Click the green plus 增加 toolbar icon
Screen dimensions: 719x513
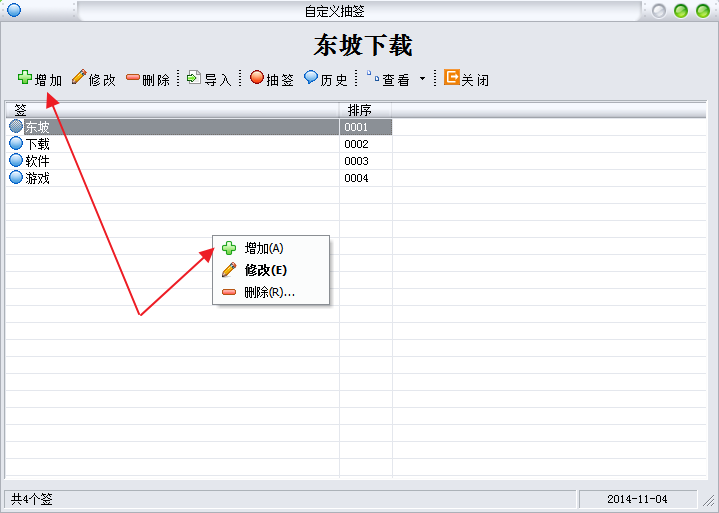coord(25,77)
